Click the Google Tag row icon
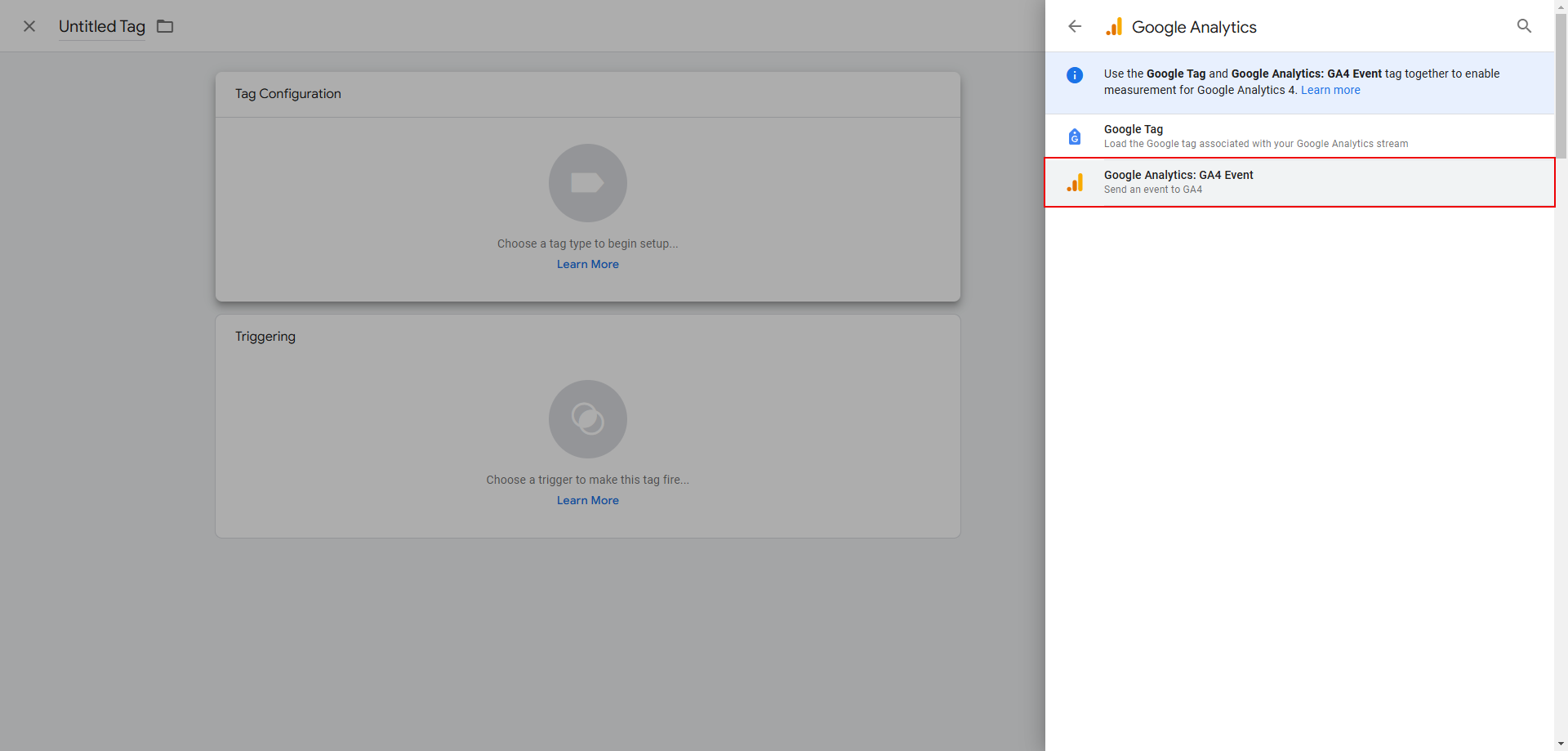Viewport: 1568px width, 751px height. 1075,136
